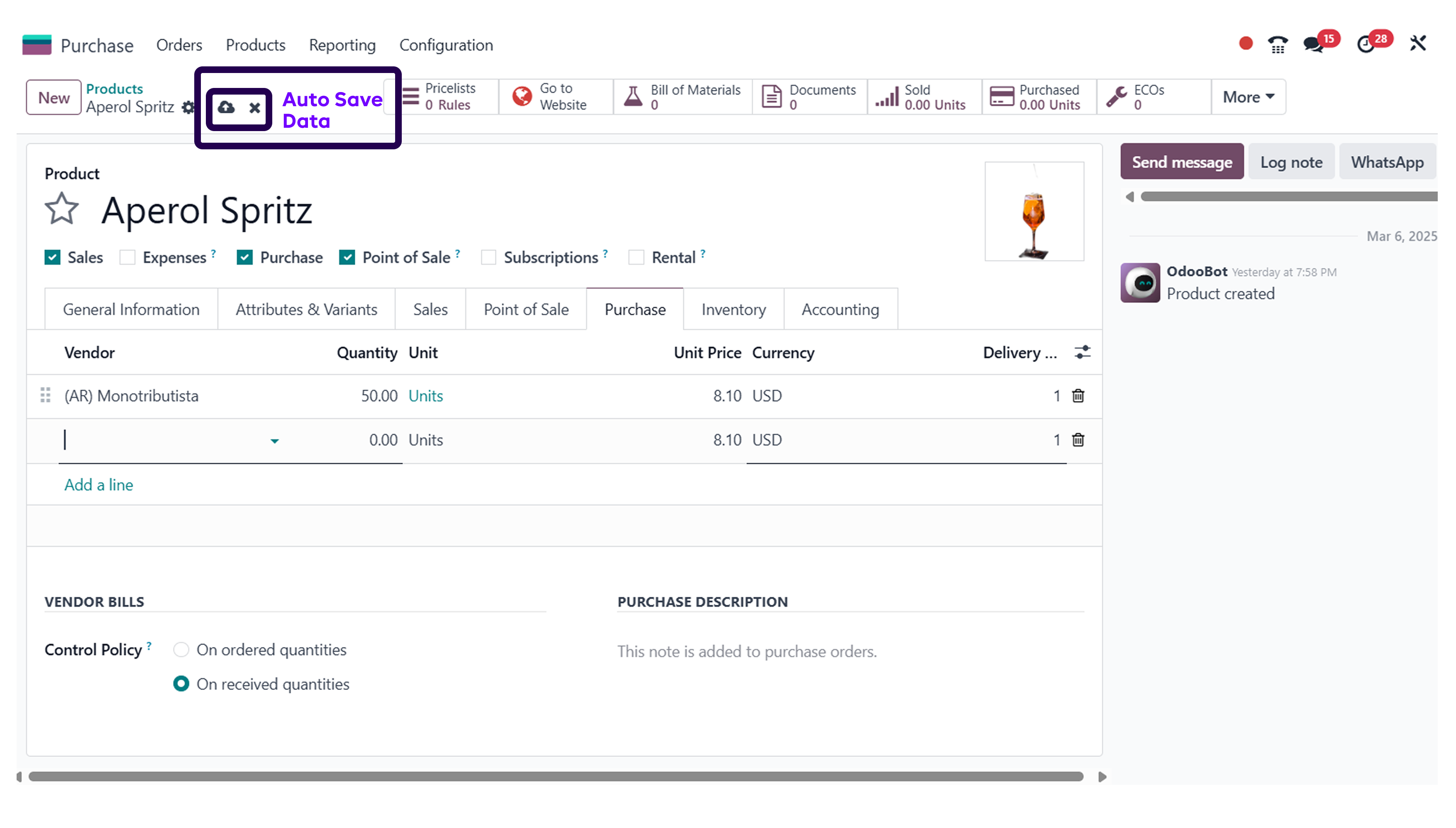The height and width of the screenshot is (828, 1456).
Task: Sort by the Unit Price column header
Action: (707, 353)
